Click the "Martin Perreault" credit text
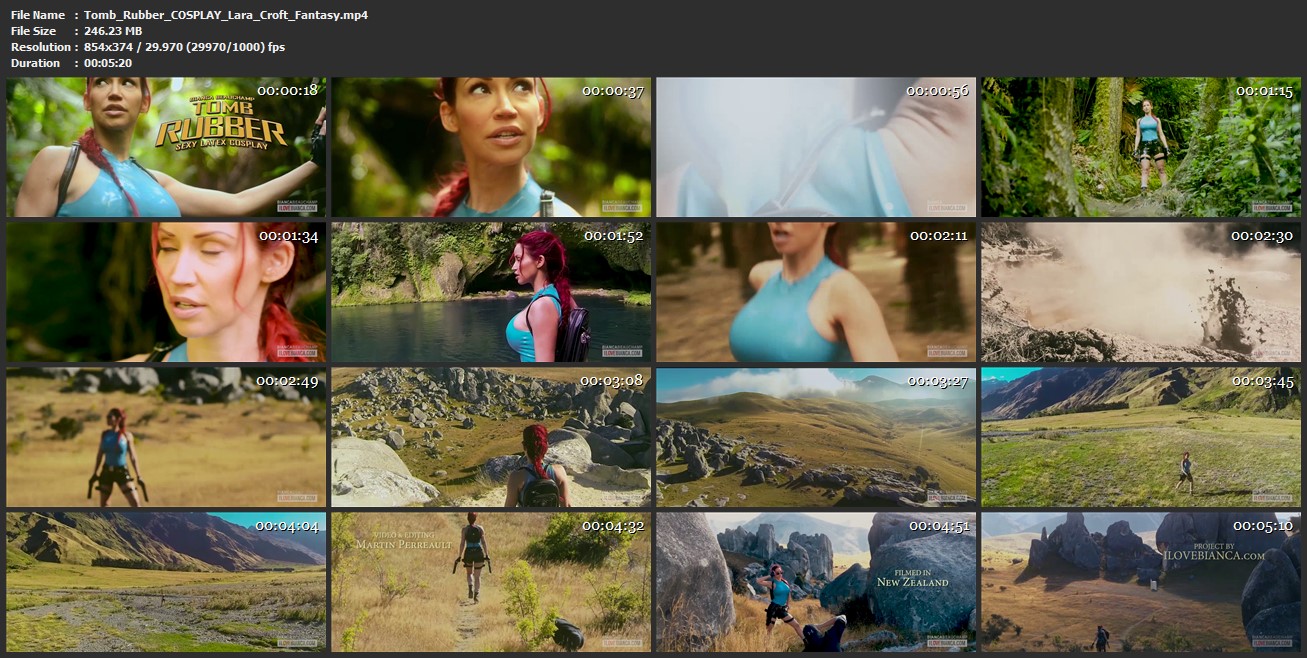This screenshot has height=658, width=1307. tap(404, 545)
